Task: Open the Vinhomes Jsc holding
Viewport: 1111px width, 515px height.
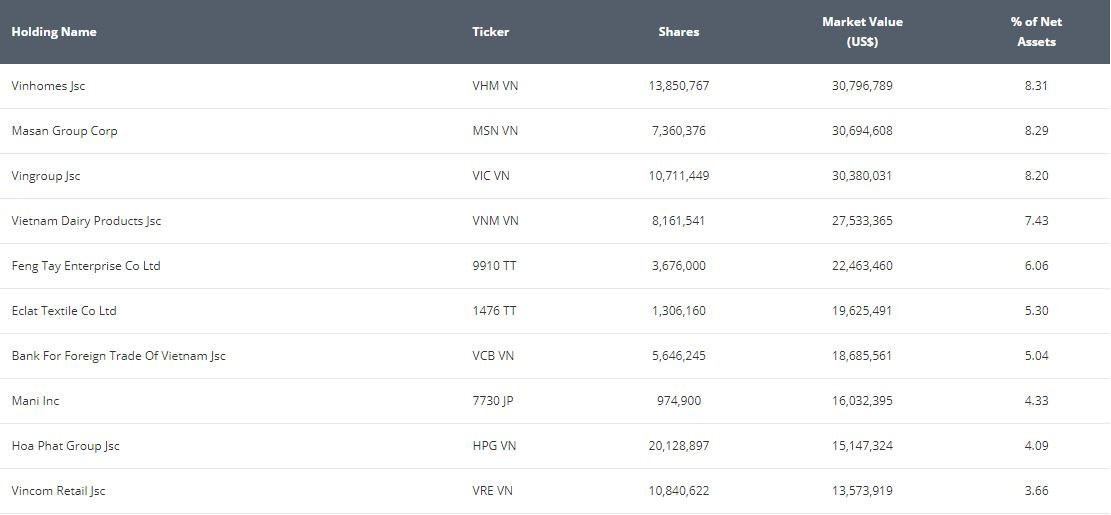Action: click(x=48, y=86)
